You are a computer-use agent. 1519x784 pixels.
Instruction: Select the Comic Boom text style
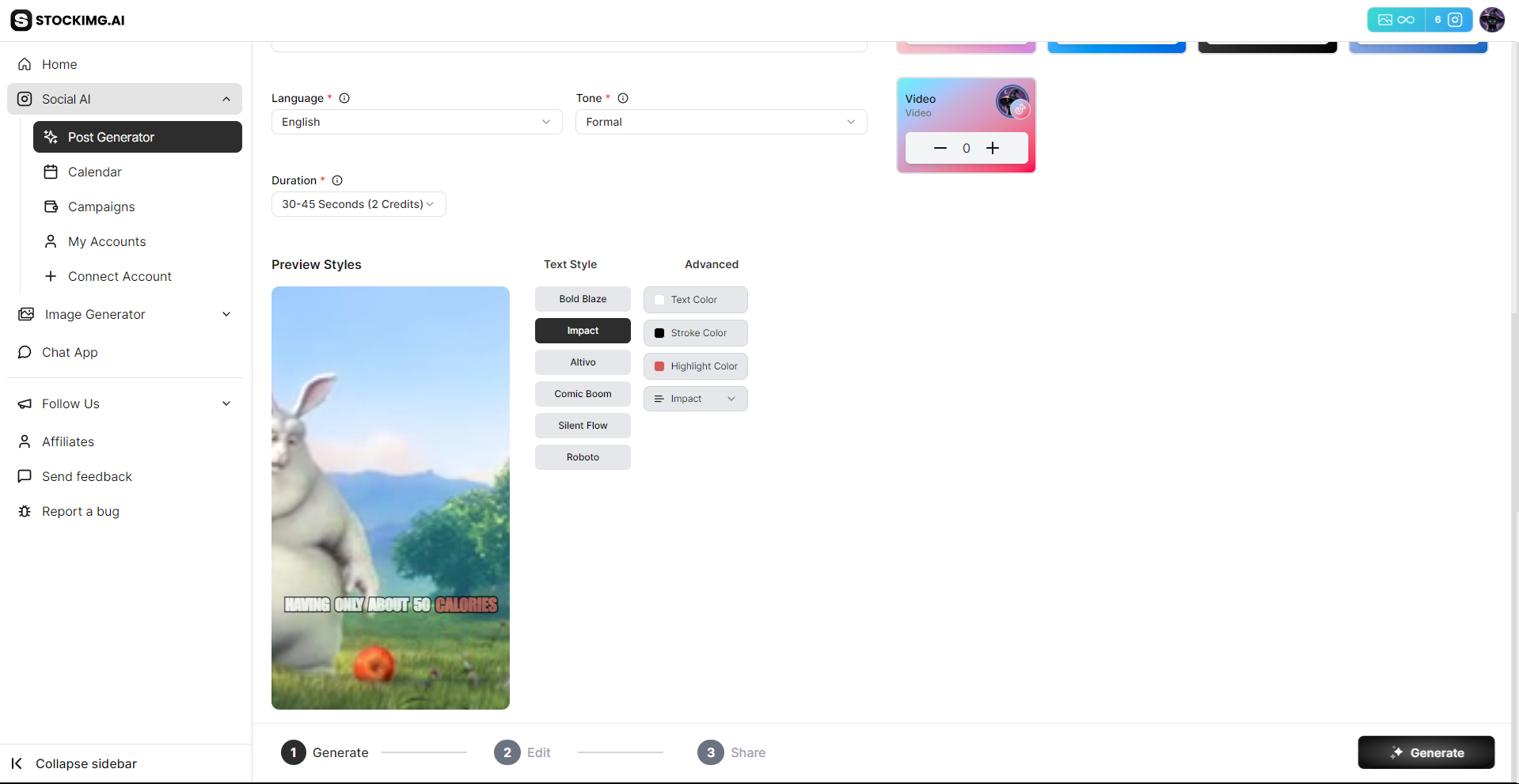point(583,393)
